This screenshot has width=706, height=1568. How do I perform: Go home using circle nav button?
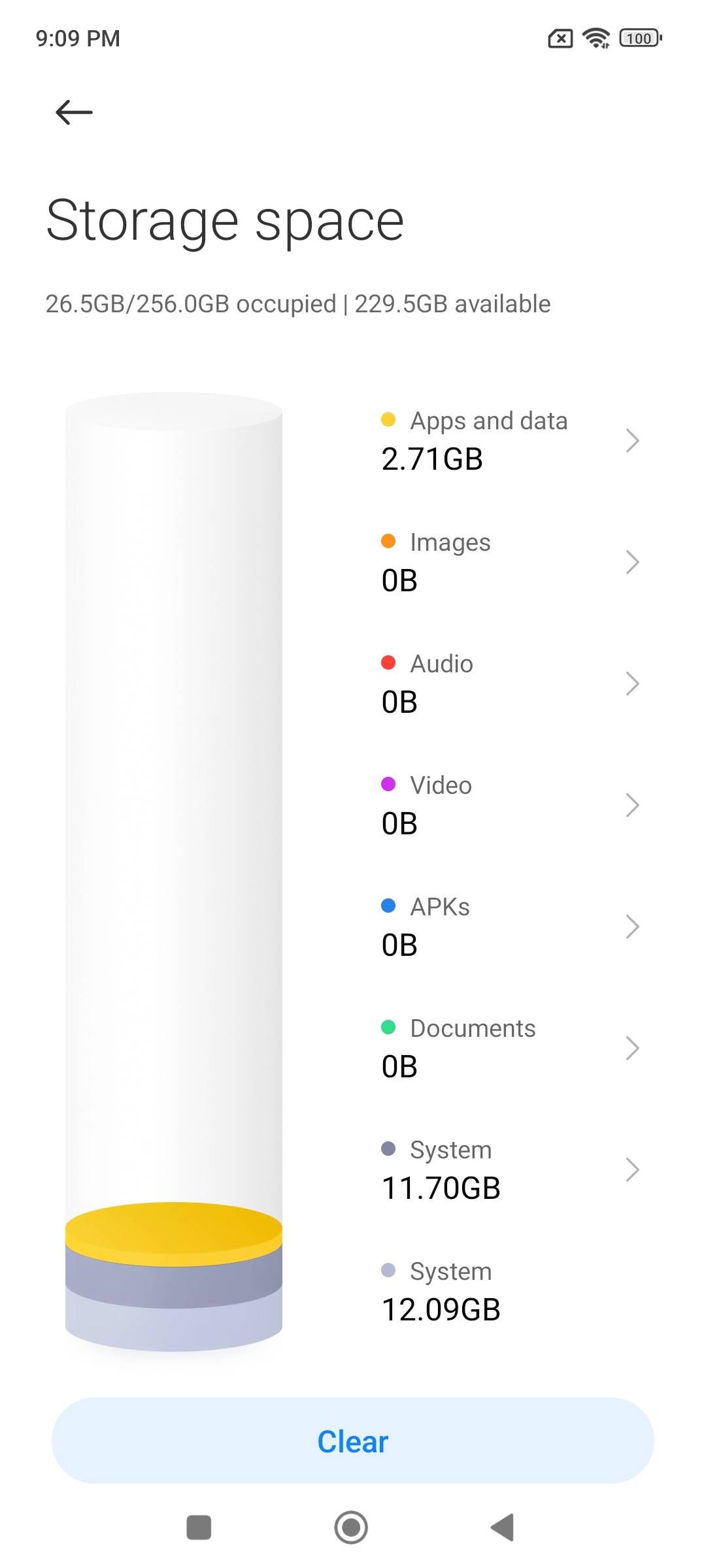click(351, 1527)
